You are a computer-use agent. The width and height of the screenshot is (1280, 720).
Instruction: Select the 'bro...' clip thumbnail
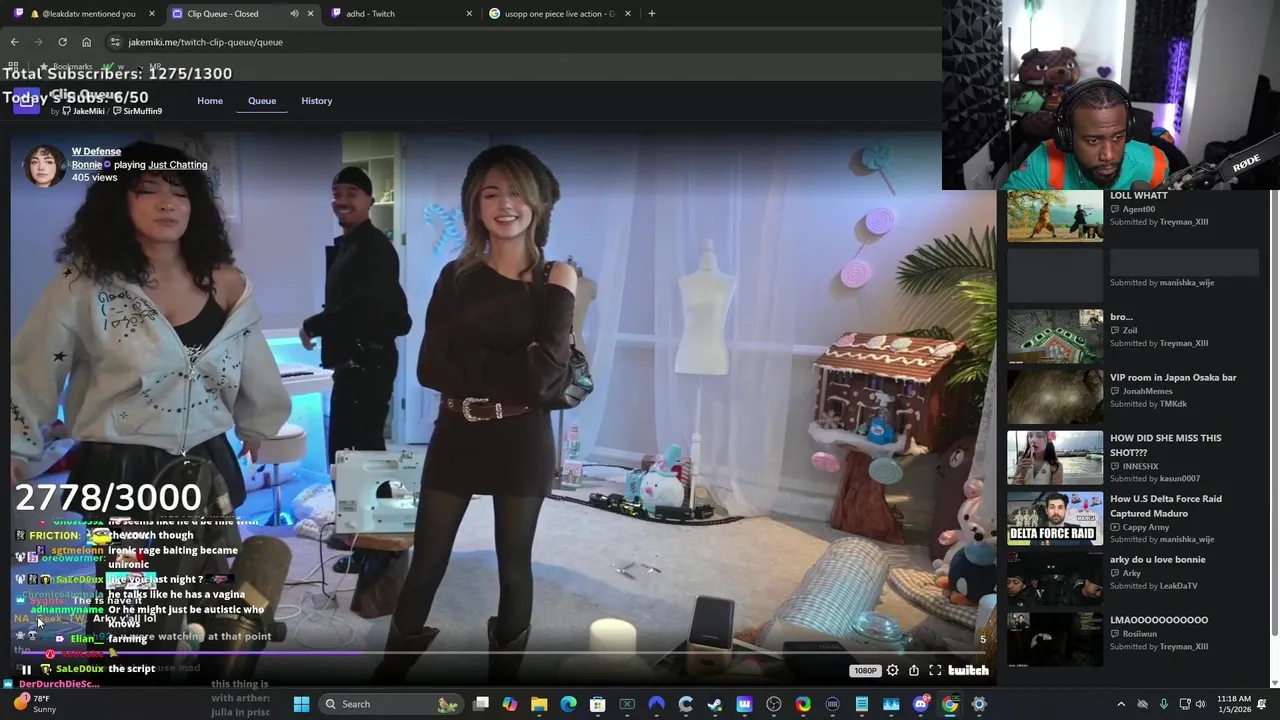click(x=1055, y=336)
